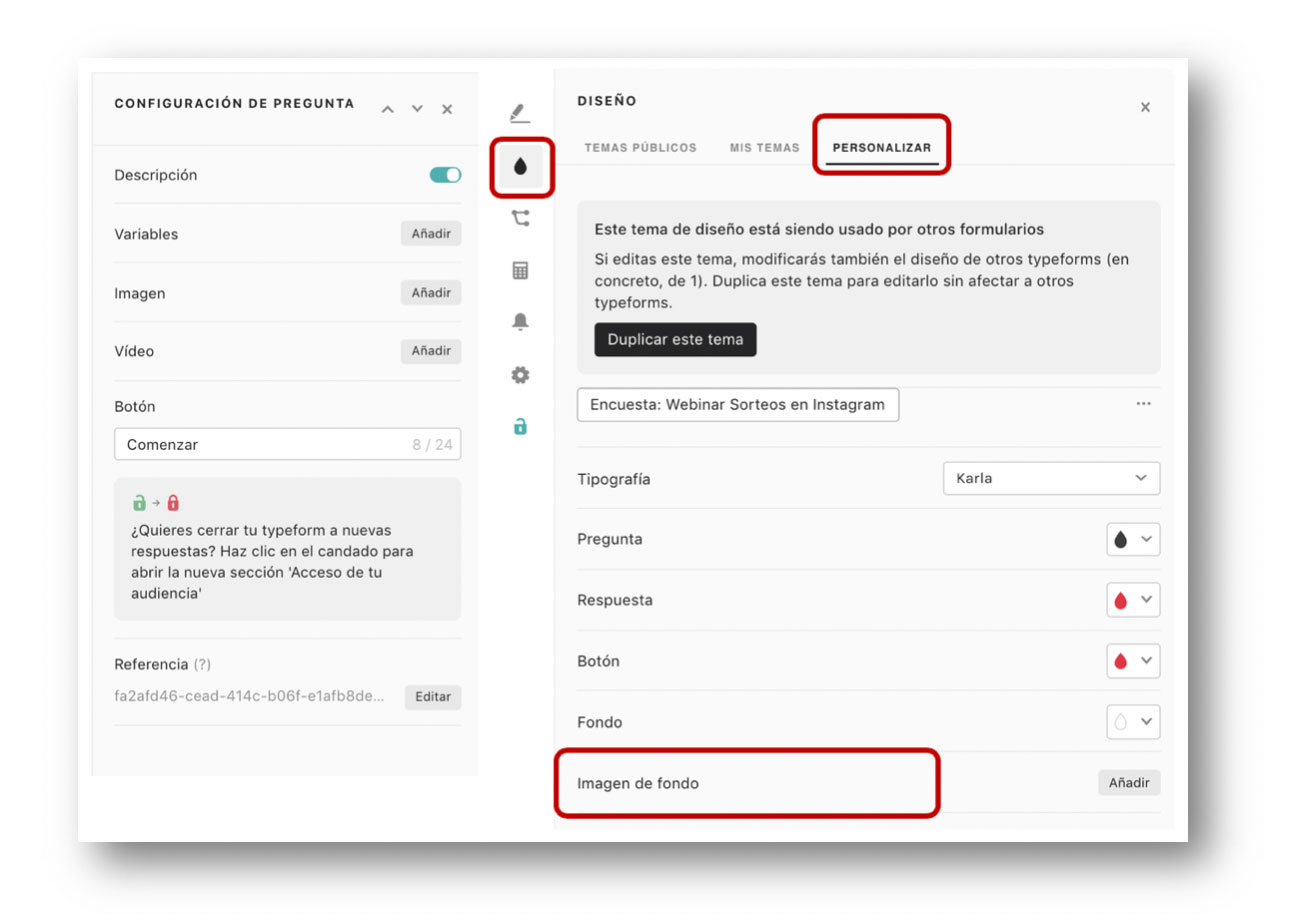The width and height of the screenshot is (1310, 924).
Task: Open the Logic branching icon
Action: (x=520, y=218)
